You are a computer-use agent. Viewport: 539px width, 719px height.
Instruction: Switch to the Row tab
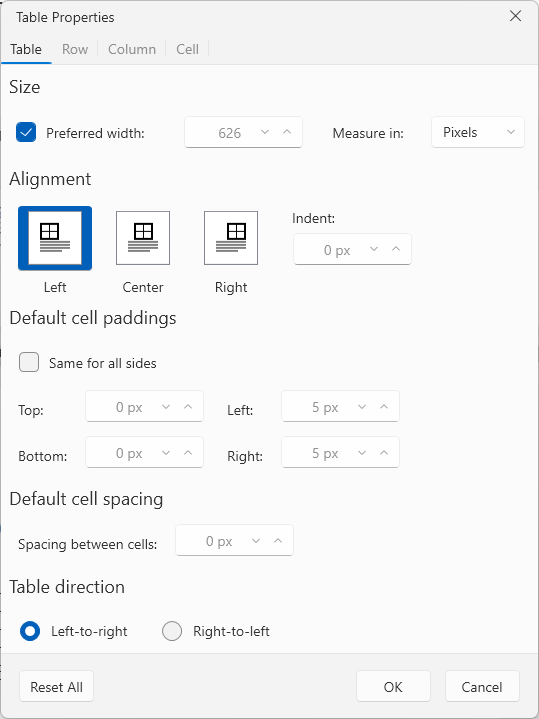click(75, 49)
